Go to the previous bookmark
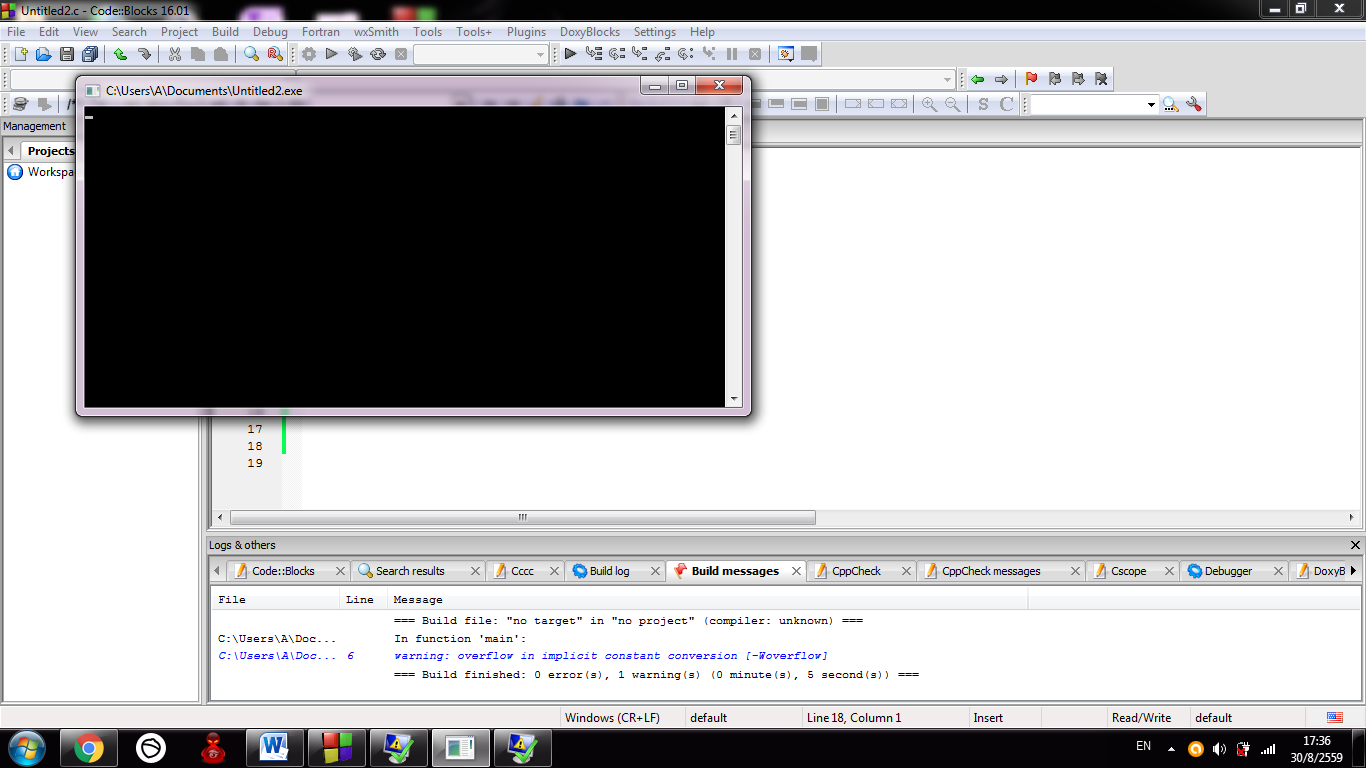This screenshot has width=1366, height=768. click(x=1055, y=79)
